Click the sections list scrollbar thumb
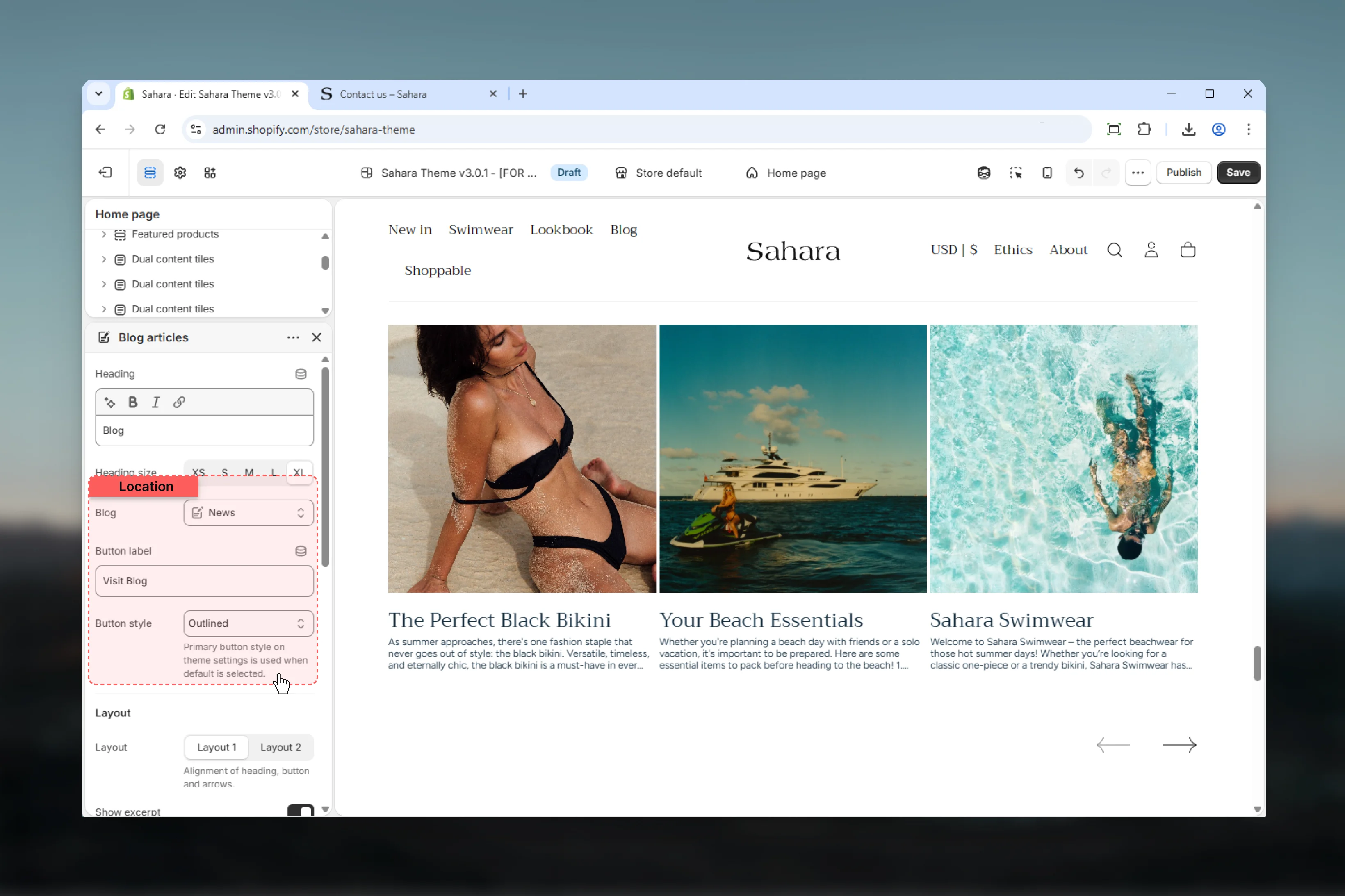The width and height of the screenshot is (1345, 896). tap(325, 263)
